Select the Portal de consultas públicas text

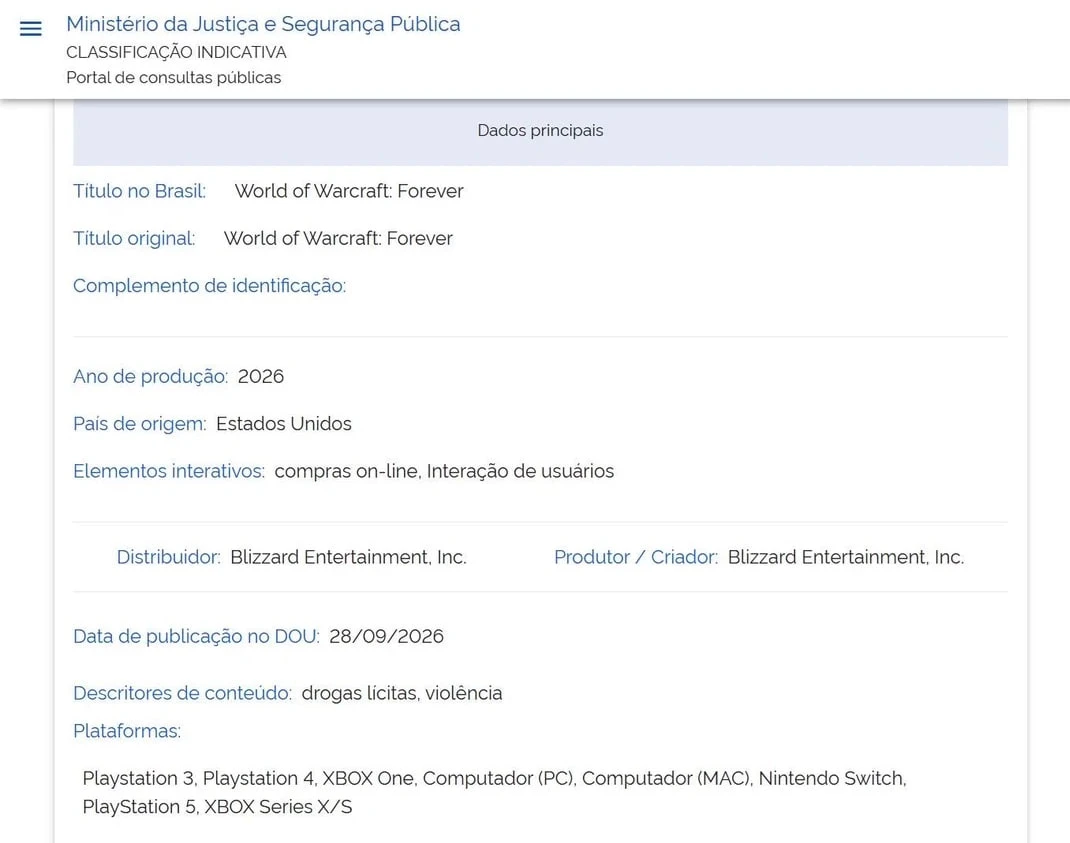tap(173, 78)
